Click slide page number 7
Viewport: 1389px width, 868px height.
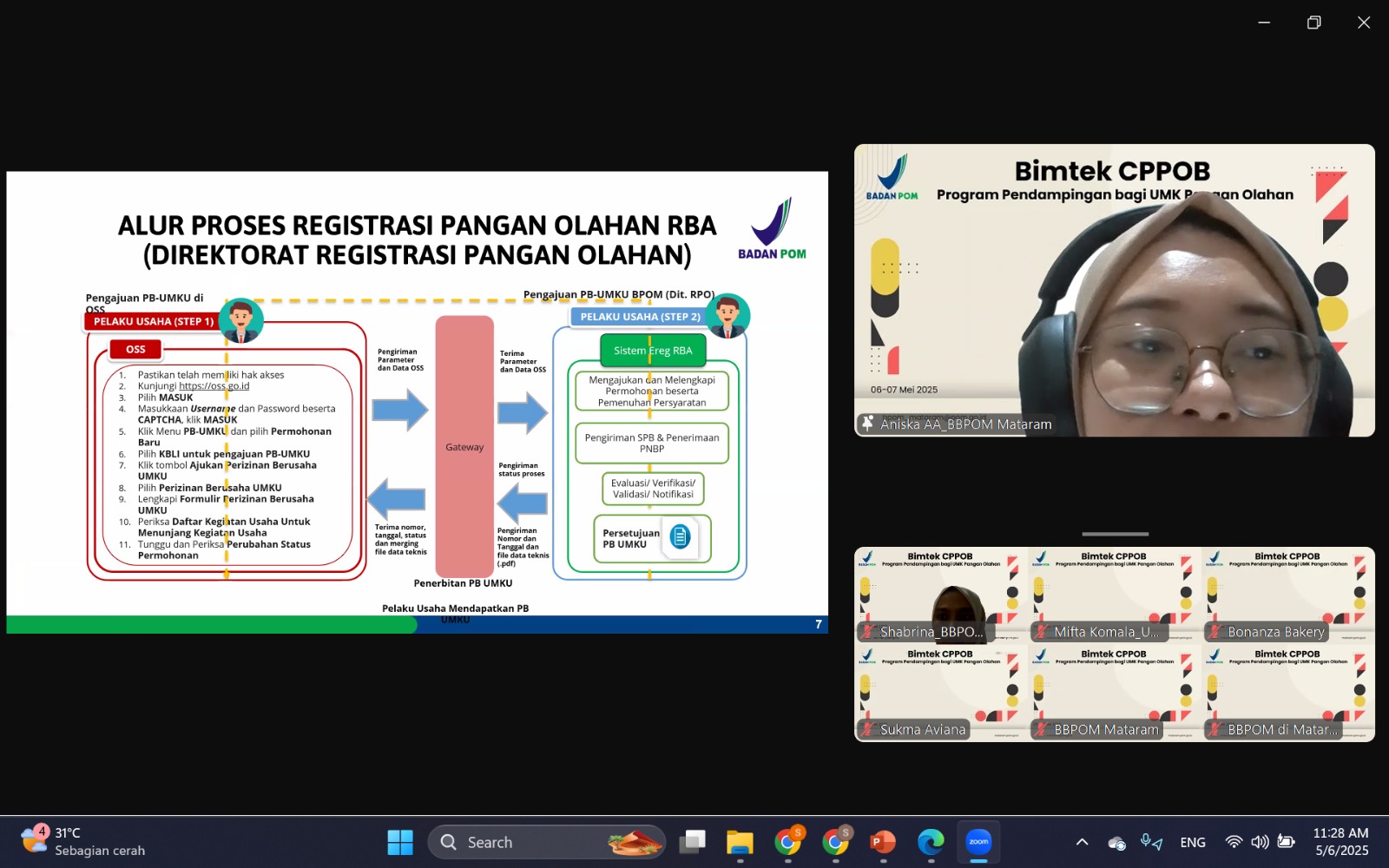pos(818,624)
